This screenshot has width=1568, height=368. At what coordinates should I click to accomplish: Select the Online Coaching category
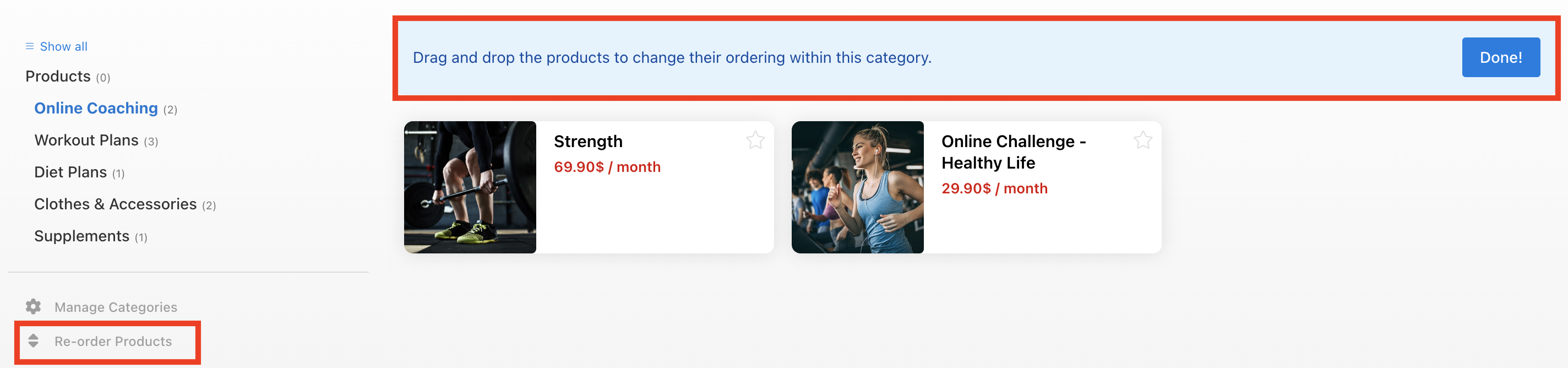pos(96,108)
